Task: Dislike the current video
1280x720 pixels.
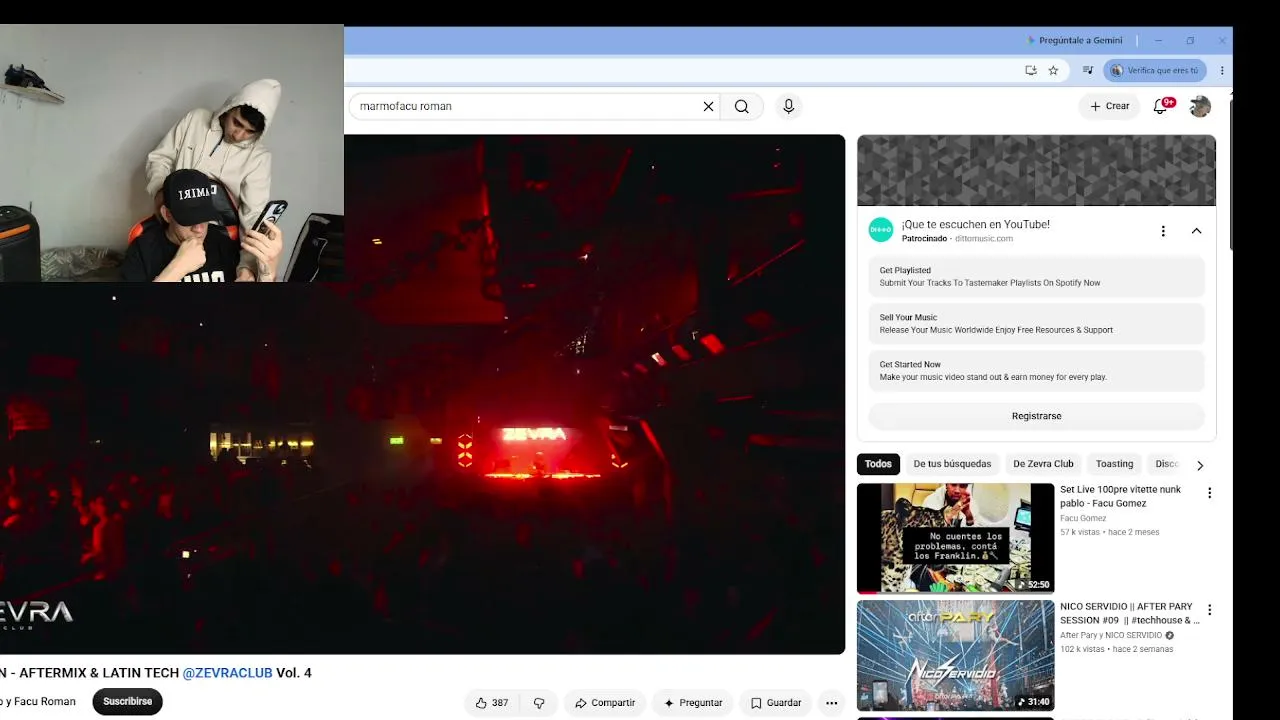Action: pyautogui.click(x=539, y=703)
